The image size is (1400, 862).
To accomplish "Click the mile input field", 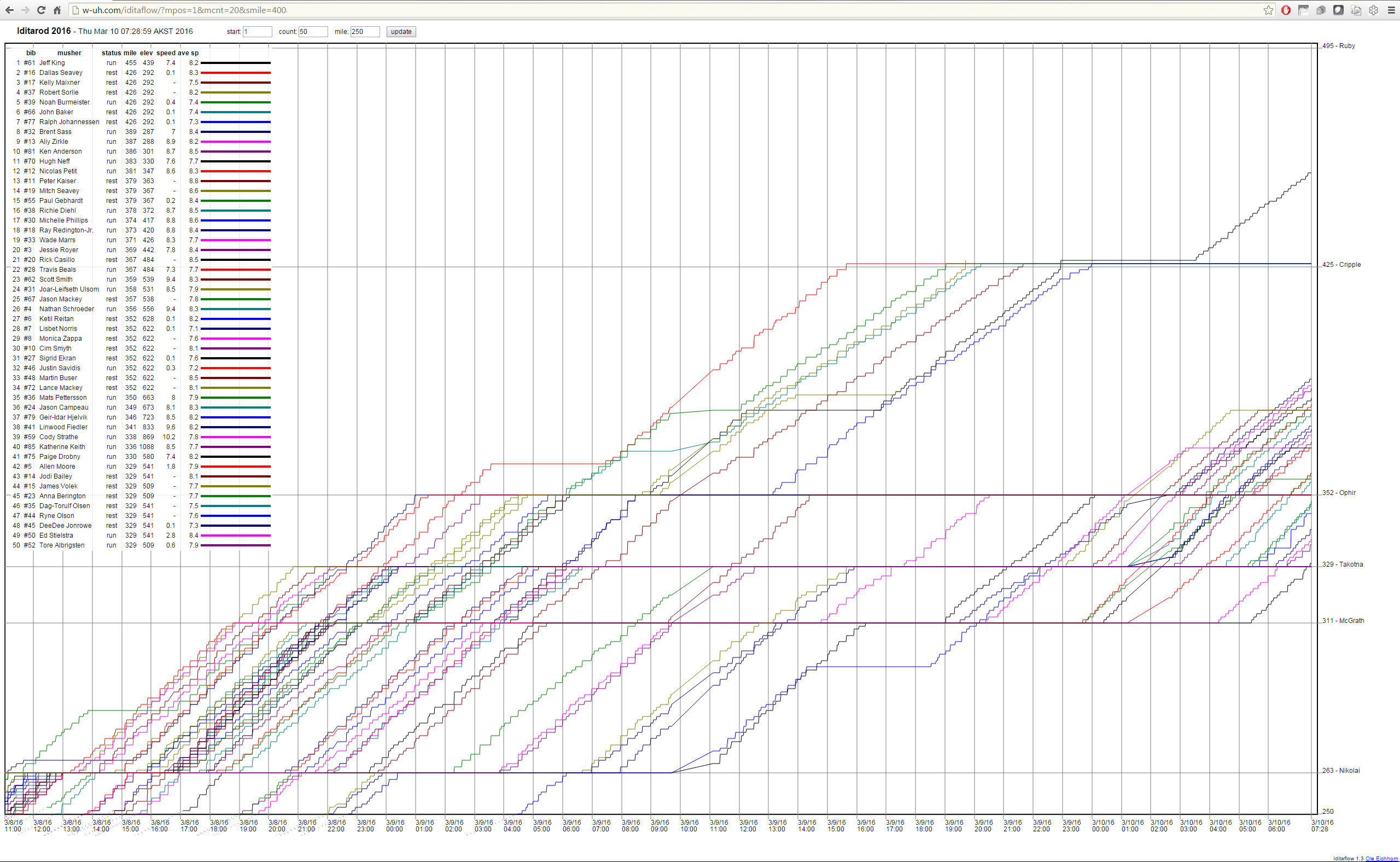I will (365, 31).
